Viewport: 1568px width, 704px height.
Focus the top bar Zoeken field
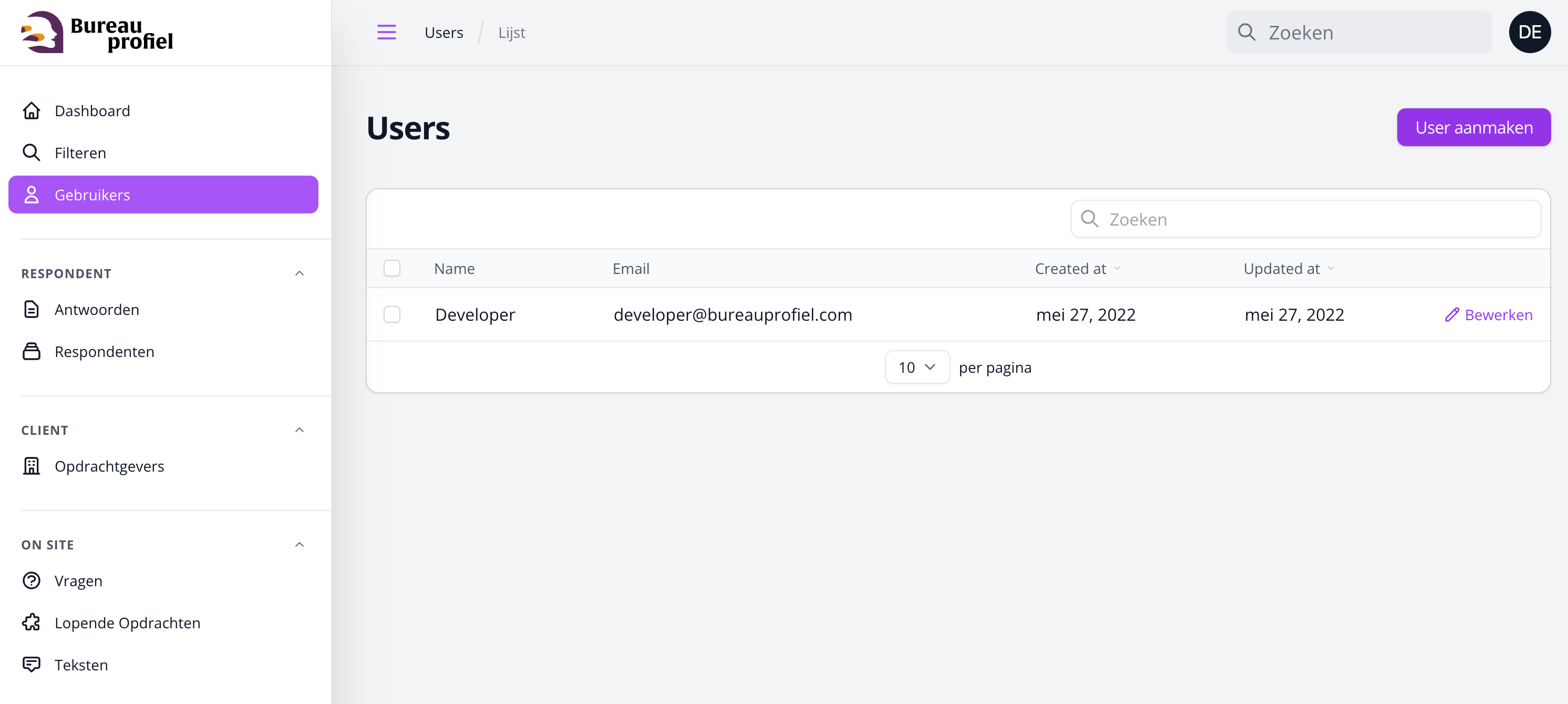[1359, 32]
